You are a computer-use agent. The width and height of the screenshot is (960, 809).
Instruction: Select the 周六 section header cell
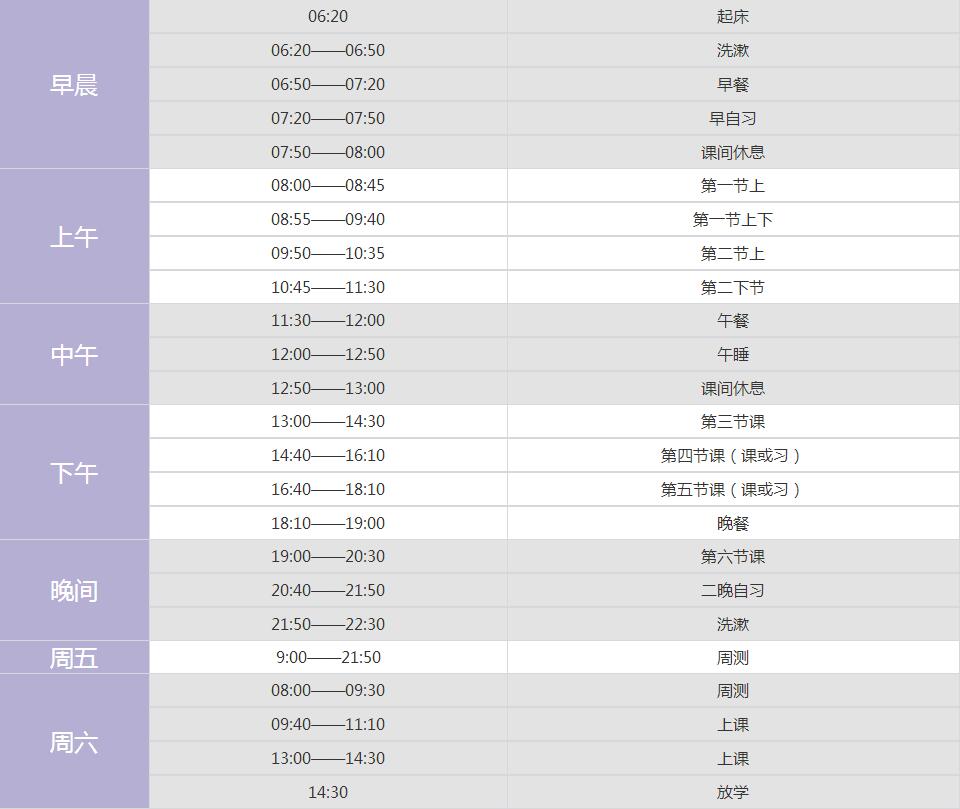point(74,742)
